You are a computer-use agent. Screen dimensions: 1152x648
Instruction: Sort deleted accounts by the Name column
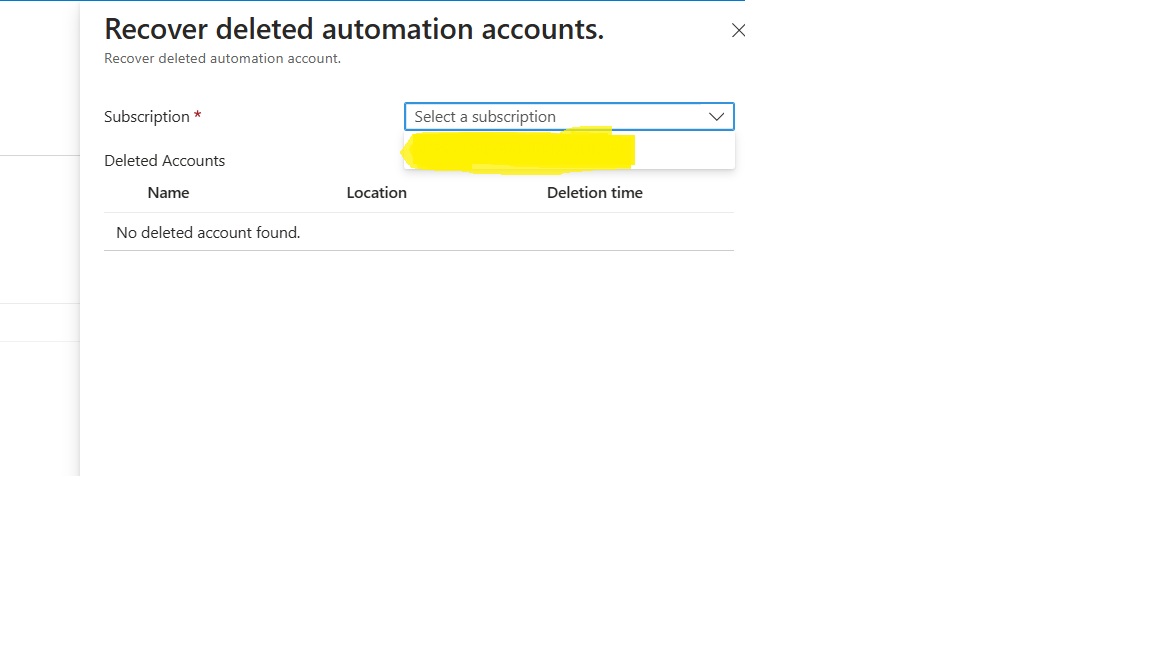[168, 192]
